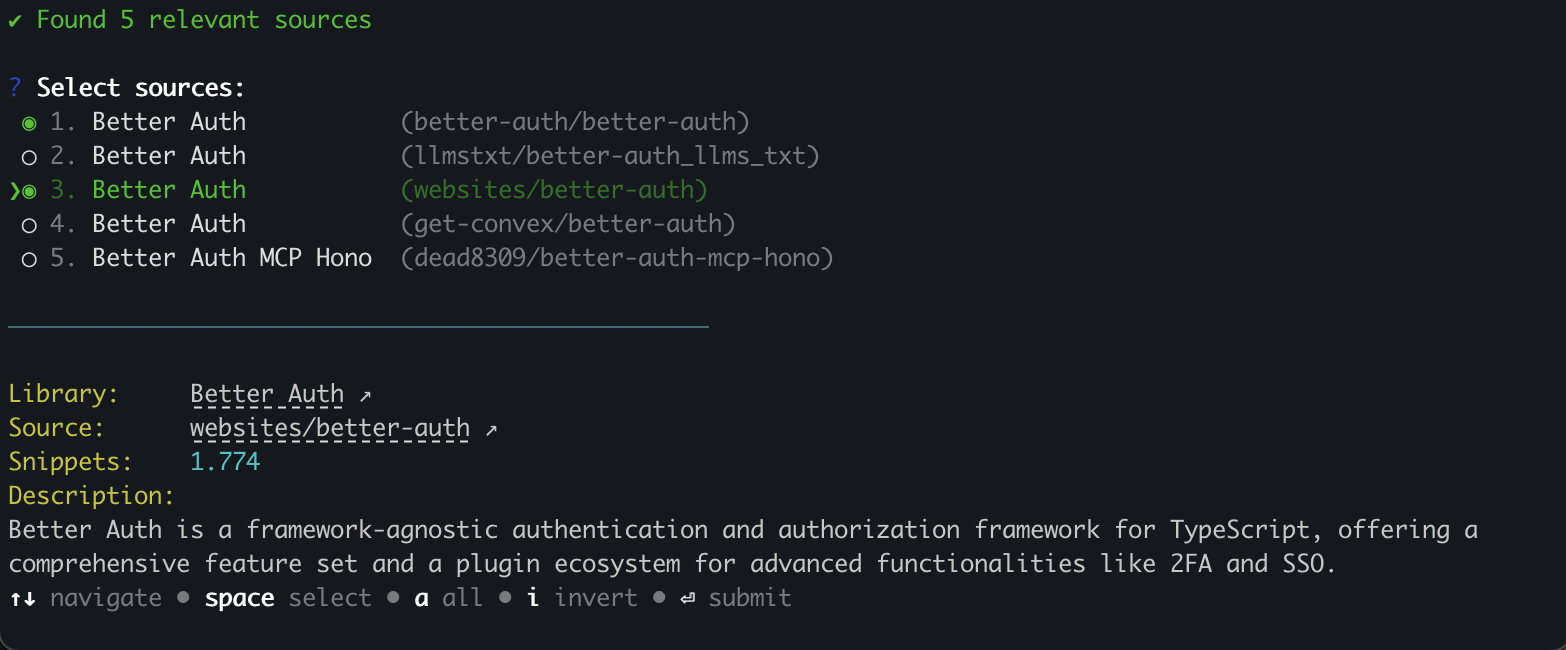The image size is (1566, 650).
Task: Select option 4 get-convex/better-auth
Action: tap(28, 223)
